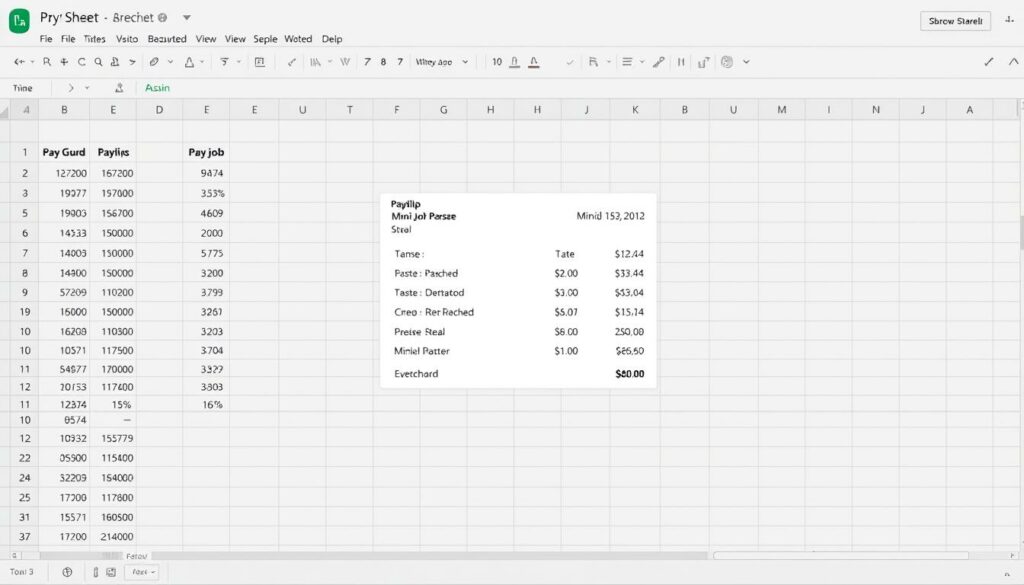Click the Tom 3 sheet tab label
Image resolution: width=1024 pixels, height=585 pixels.
click(x=22, y=572)
